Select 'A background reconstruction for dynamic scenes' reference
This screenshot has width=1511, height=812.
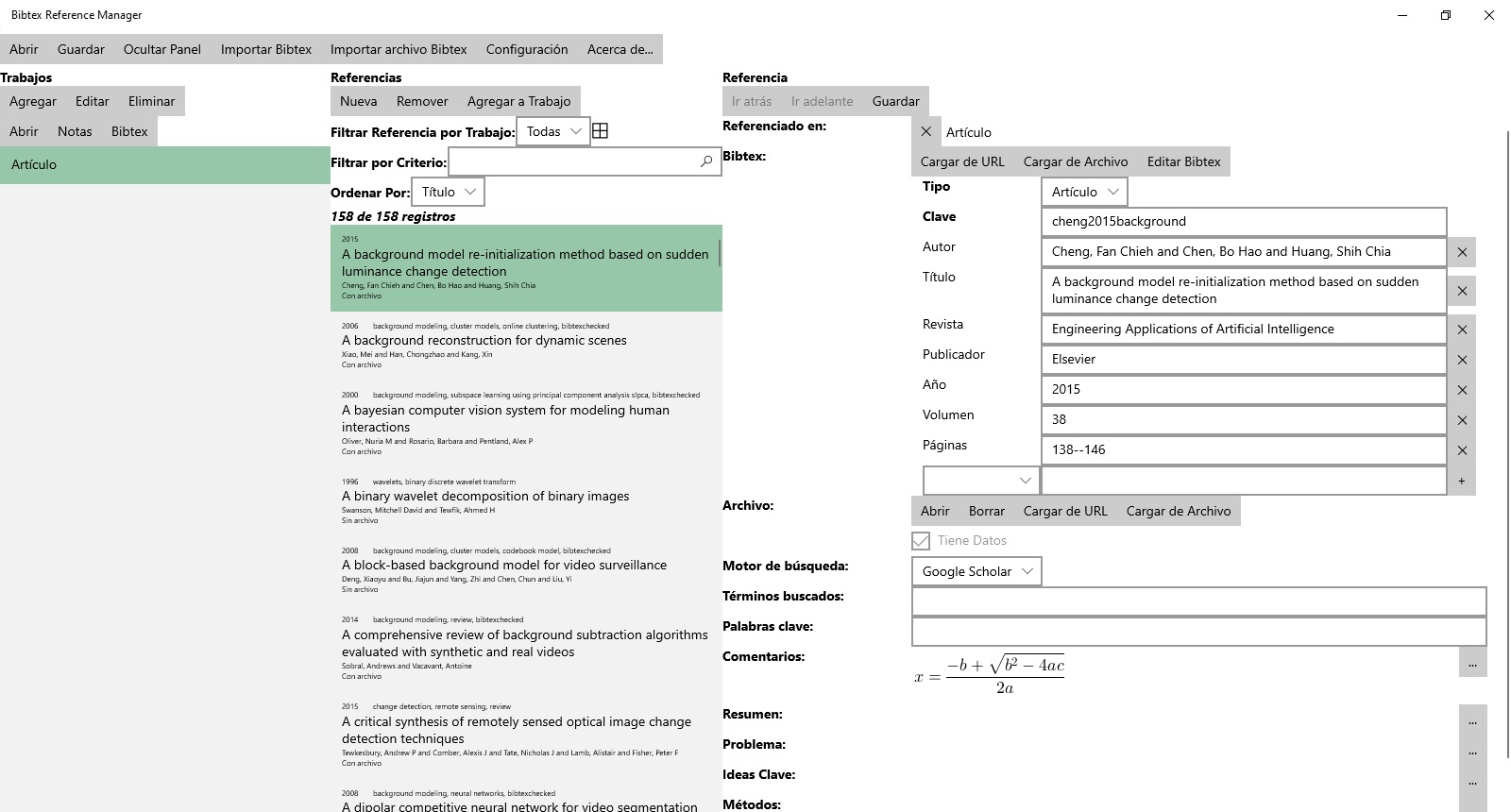pyautogui.click(x=526, y=346)
